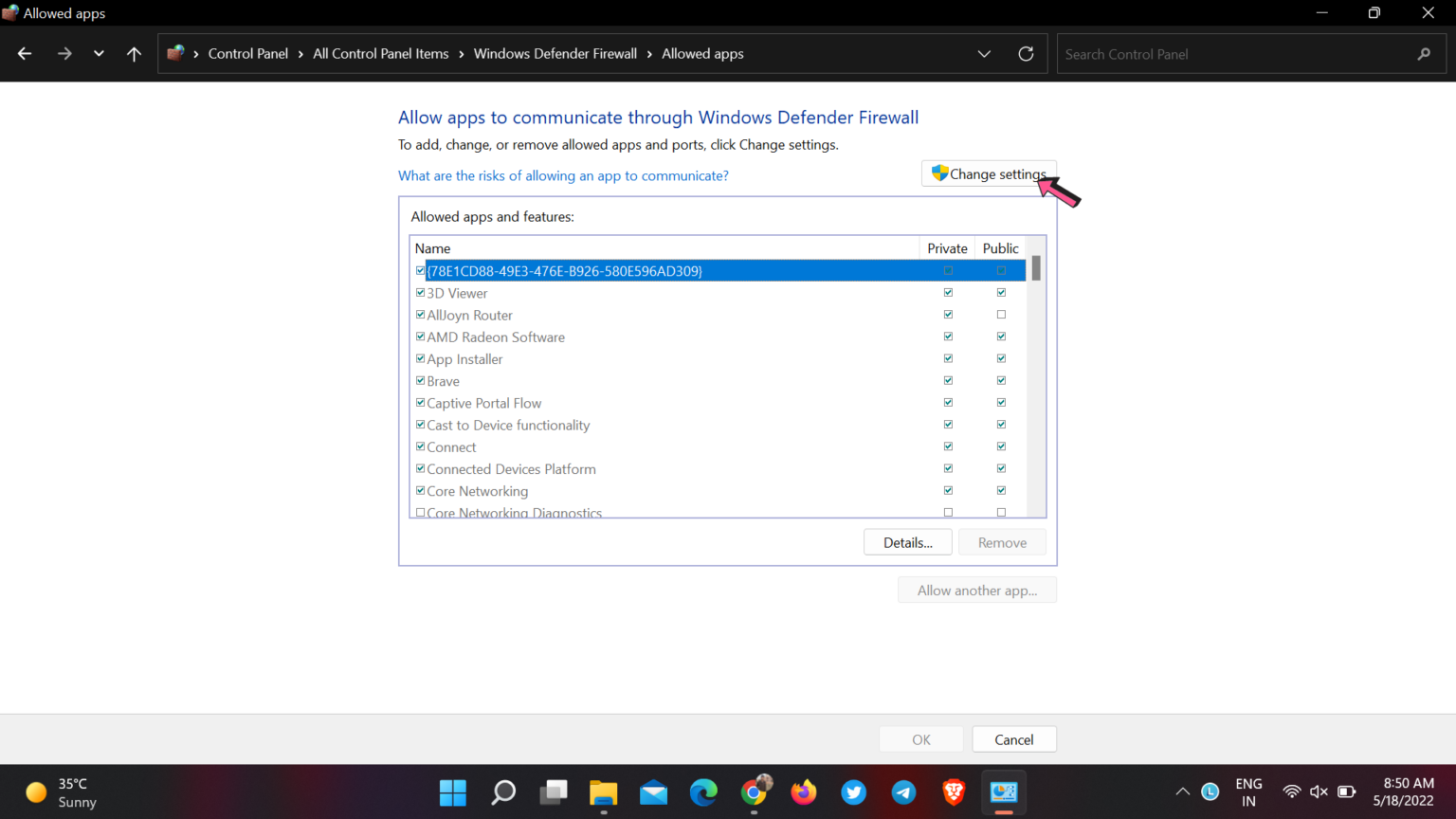Enable Core Networking Diagnostics
Viewport: 1456px width, 819px height.
(420, 511)
